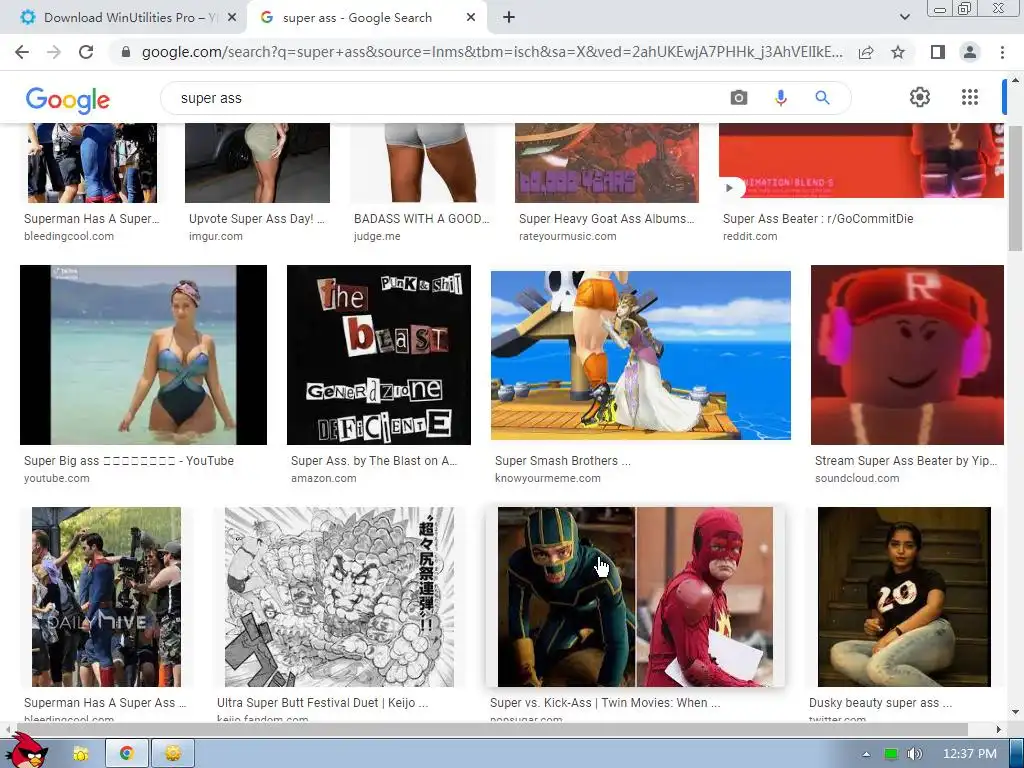Open Super Smash Brothers knowyourmeme link
This screenshot has height=768, width=1024.
(x=563, y=461)
